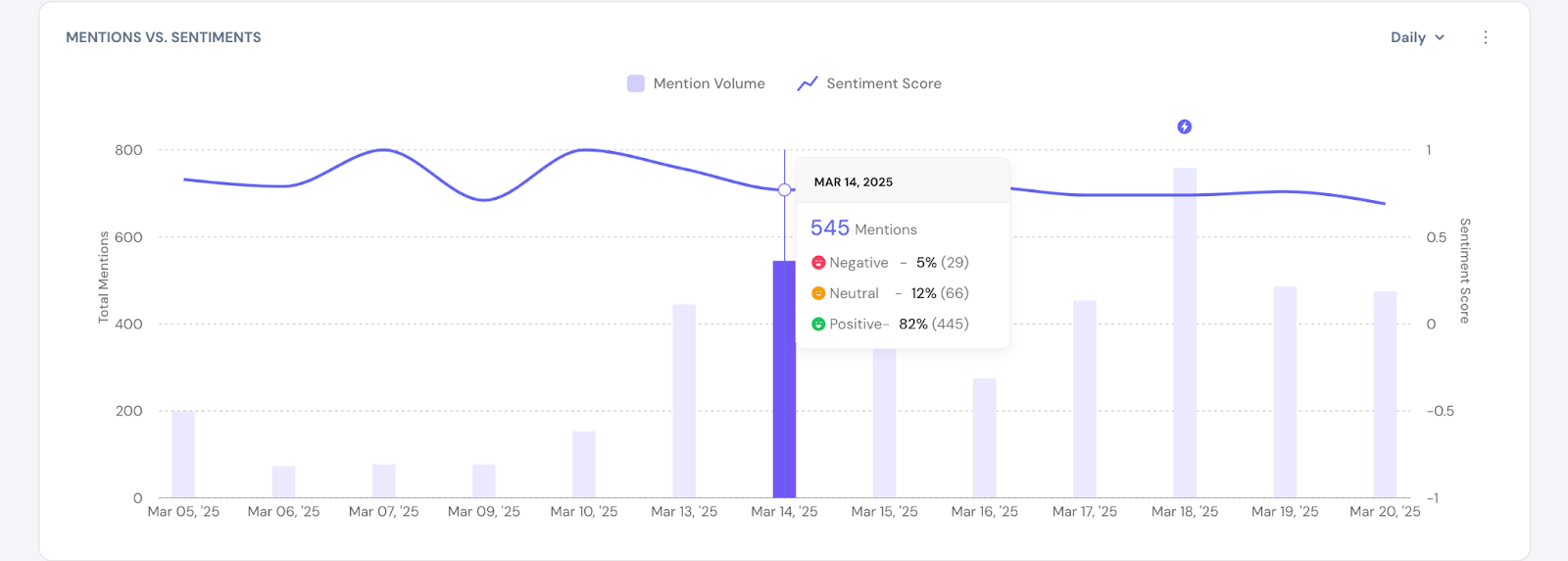
Task: Click the Mar 05 mention bar
Action: coord(183,455)
